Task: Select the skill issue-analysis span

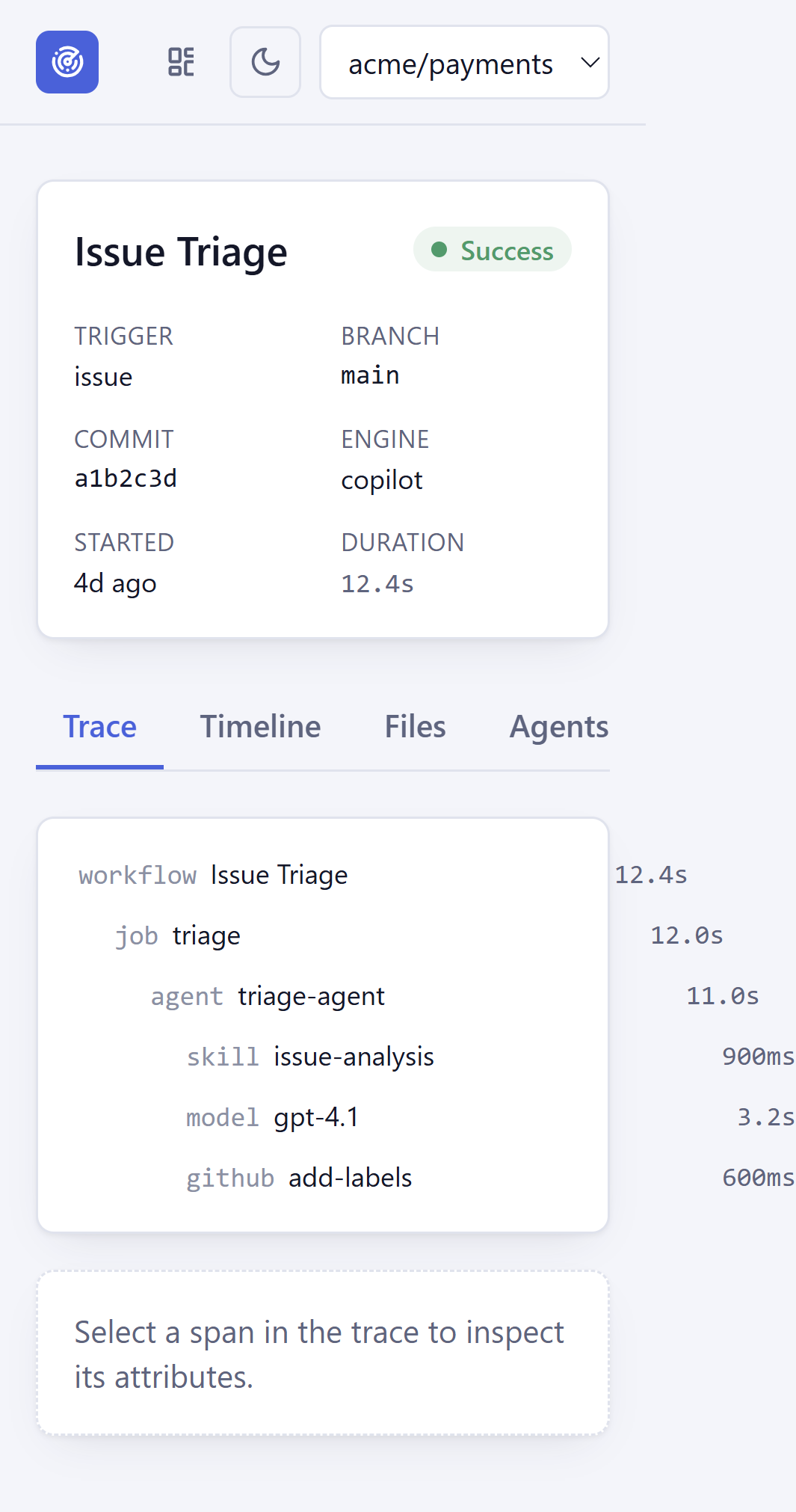Action: [490, 1057]
